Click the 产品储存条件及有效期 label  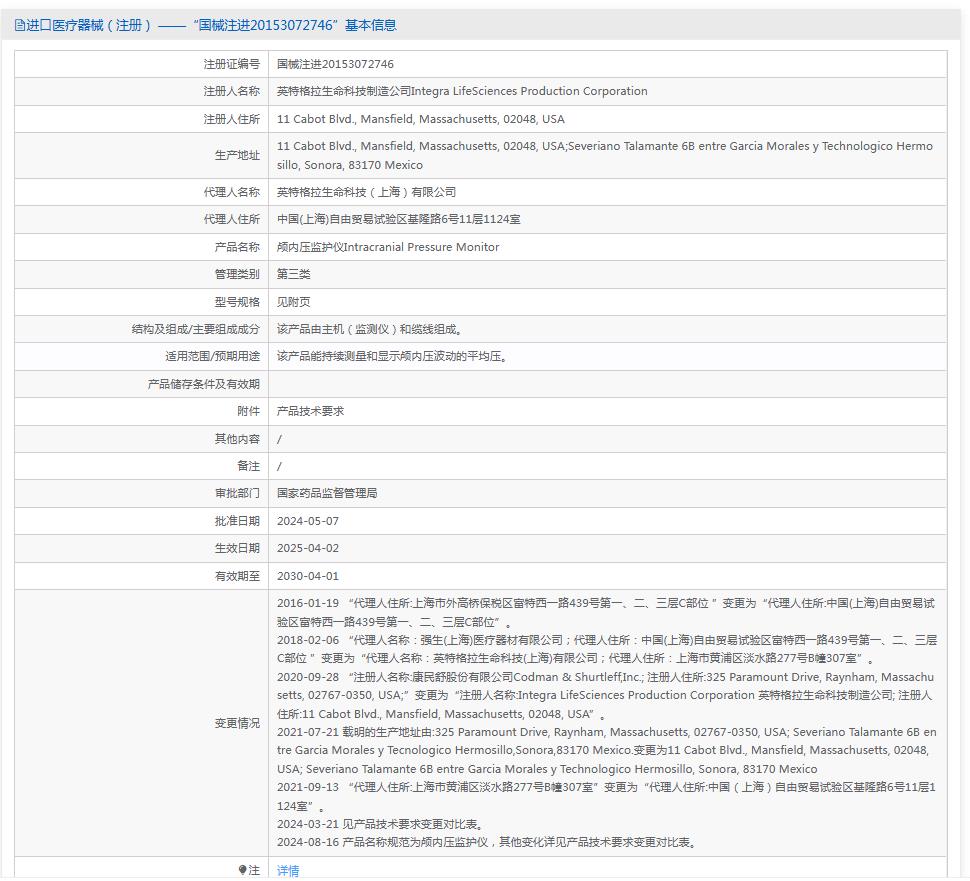pos(204,384)
